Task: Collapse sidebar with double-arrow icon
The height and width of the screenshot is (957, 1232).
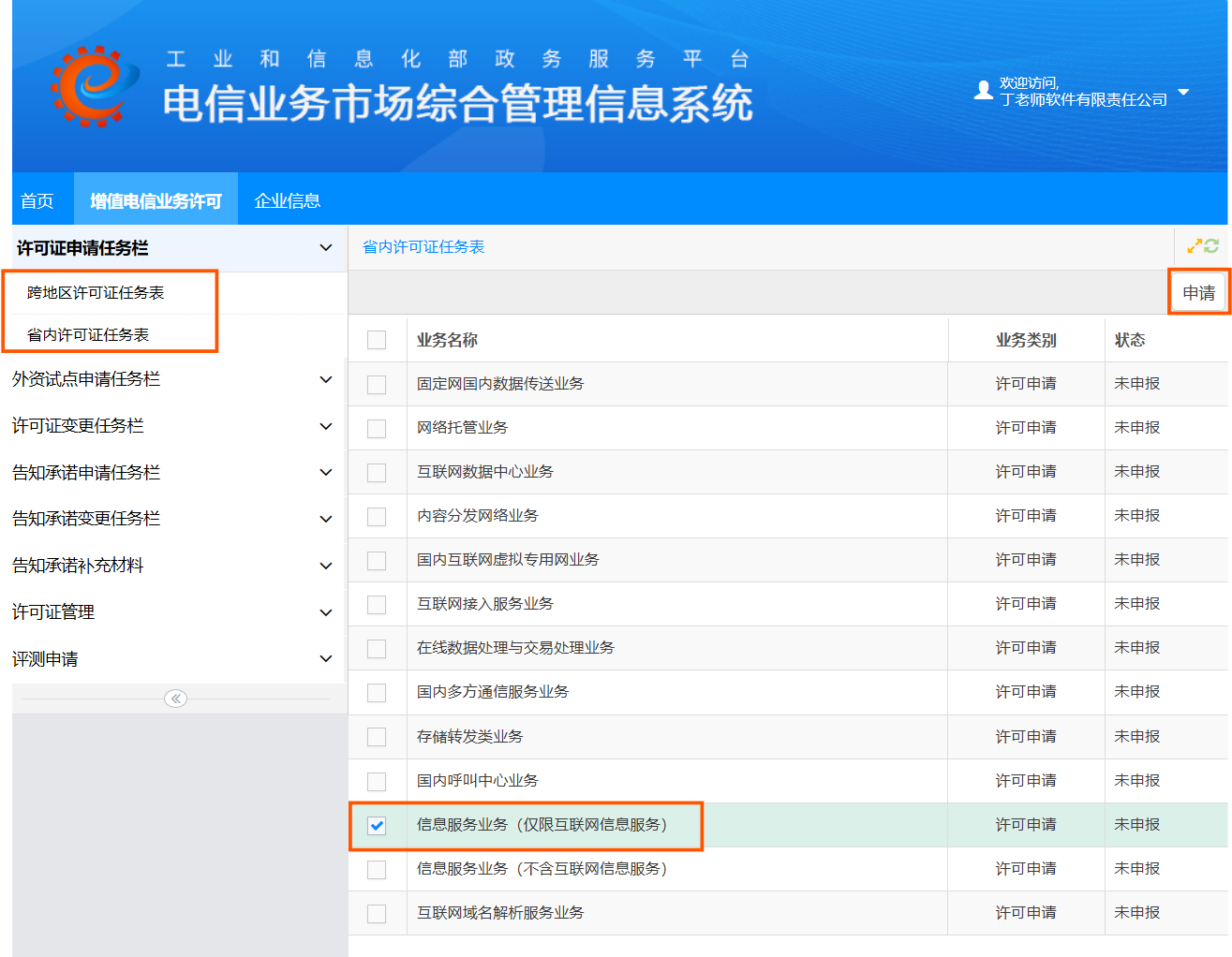Action: click(x=175, y=699)
